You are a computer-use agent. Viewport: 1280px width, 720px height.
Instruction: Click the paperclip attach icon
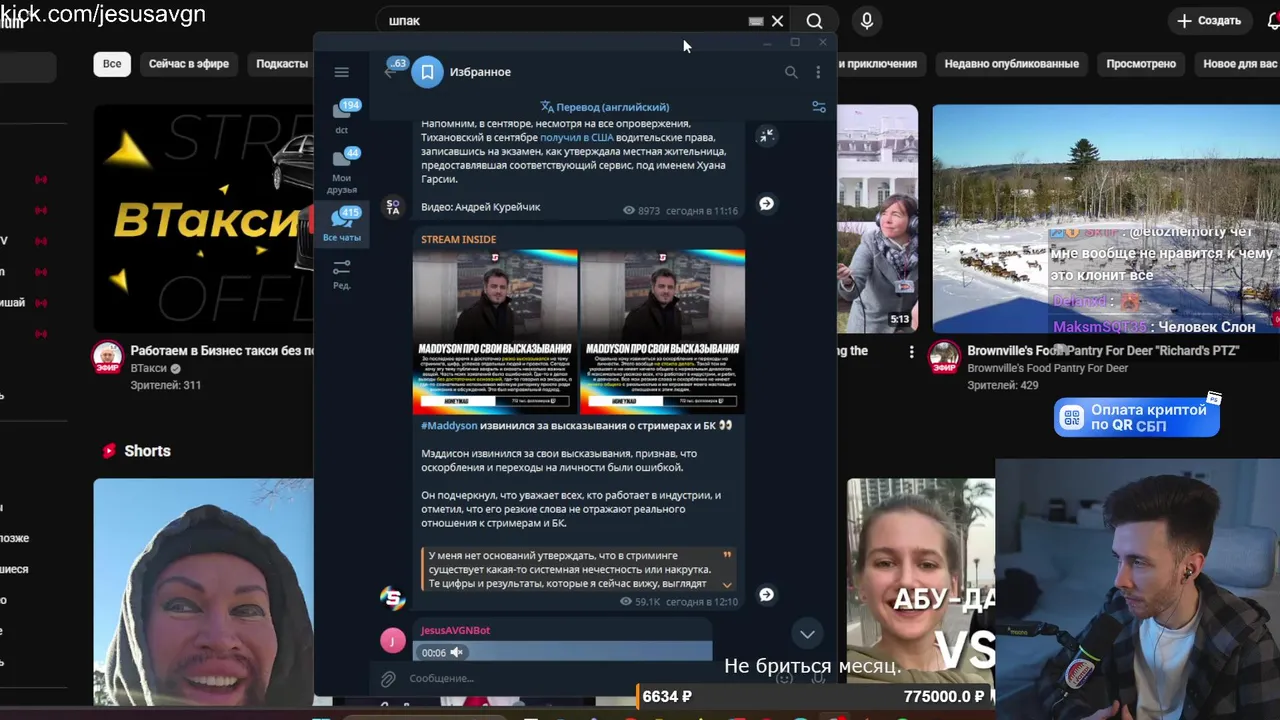point(388,679)
